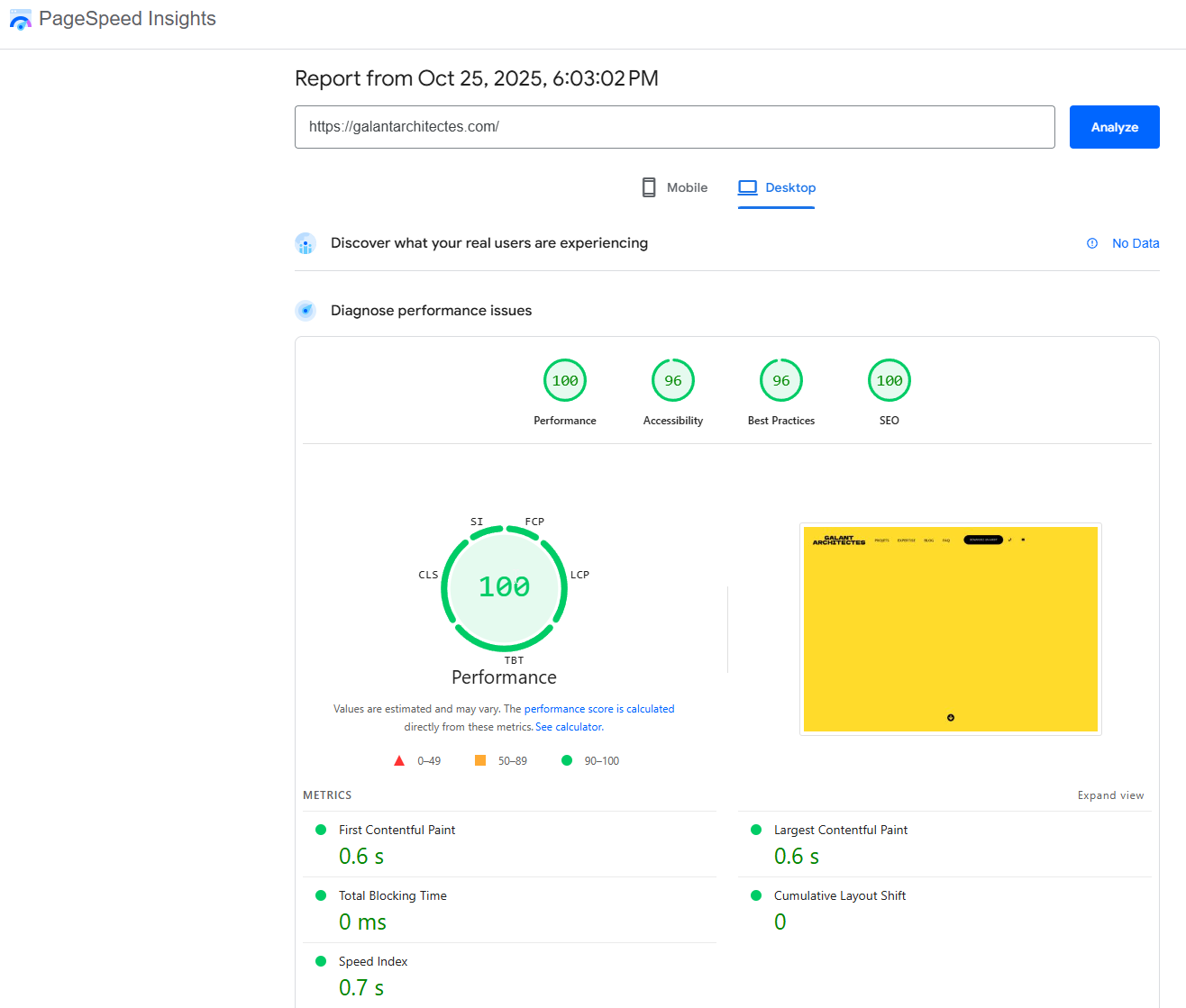
Task: Select the Performance score gauge of 100
Action: (565, 381)
